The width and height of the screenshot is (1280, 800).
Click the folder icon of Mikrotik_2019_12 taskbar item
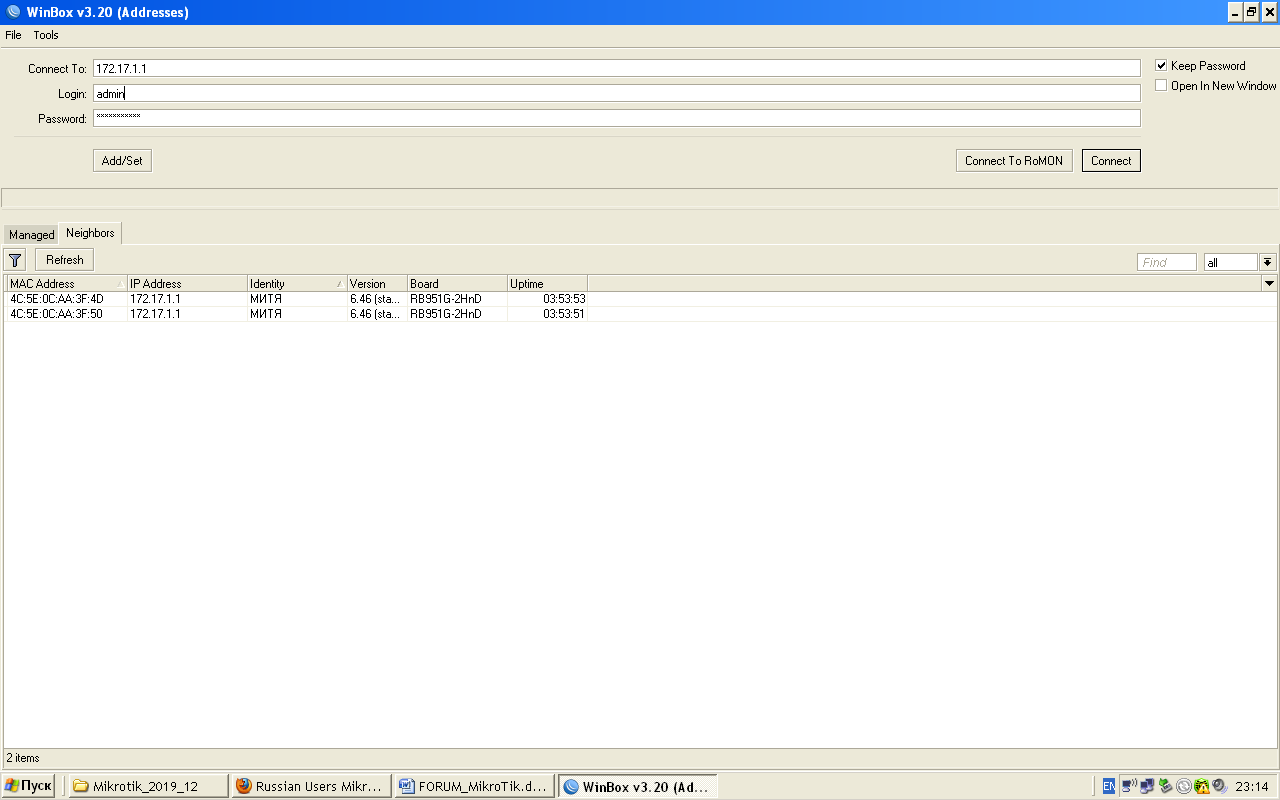pos(81,786)
